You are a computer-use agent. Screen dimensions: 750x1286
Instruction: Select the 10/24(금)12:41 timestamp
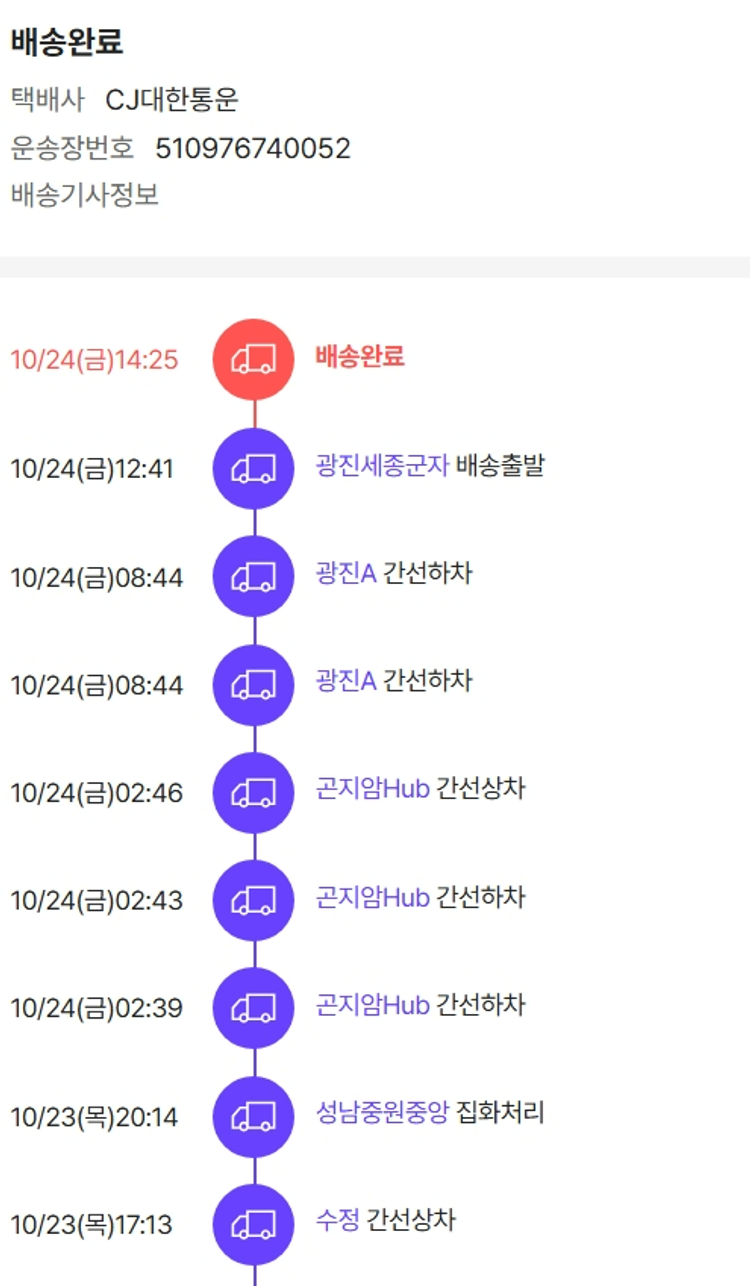(91, 469)
